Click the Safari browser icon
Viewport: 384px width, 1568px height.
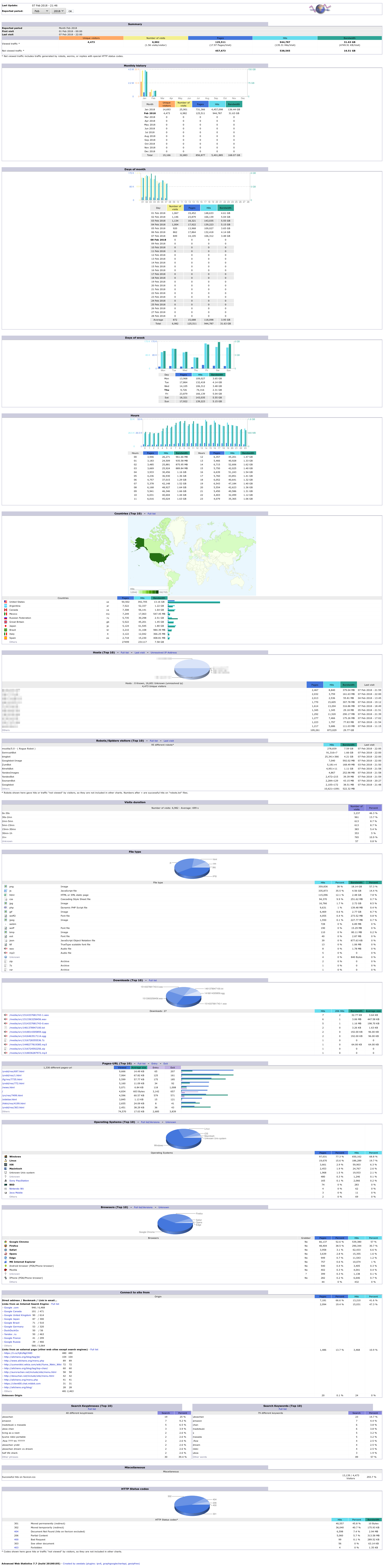click(x=5, y=1250)
